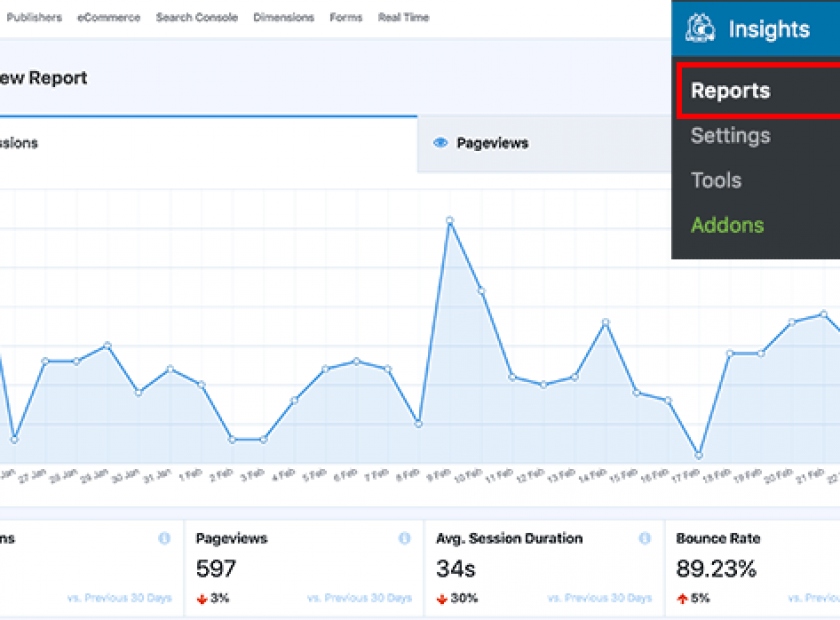Open the Publishers report tab
Screen dimensions: 840x620
(34, 18)
